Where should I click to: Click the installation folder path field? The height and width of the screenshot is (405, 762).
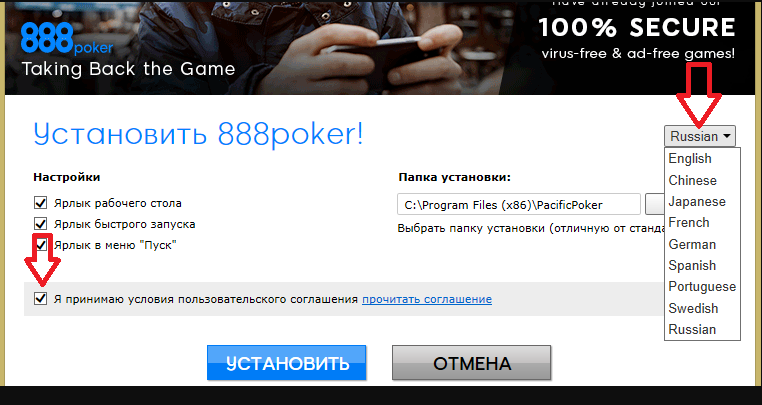tap(519, 204)
